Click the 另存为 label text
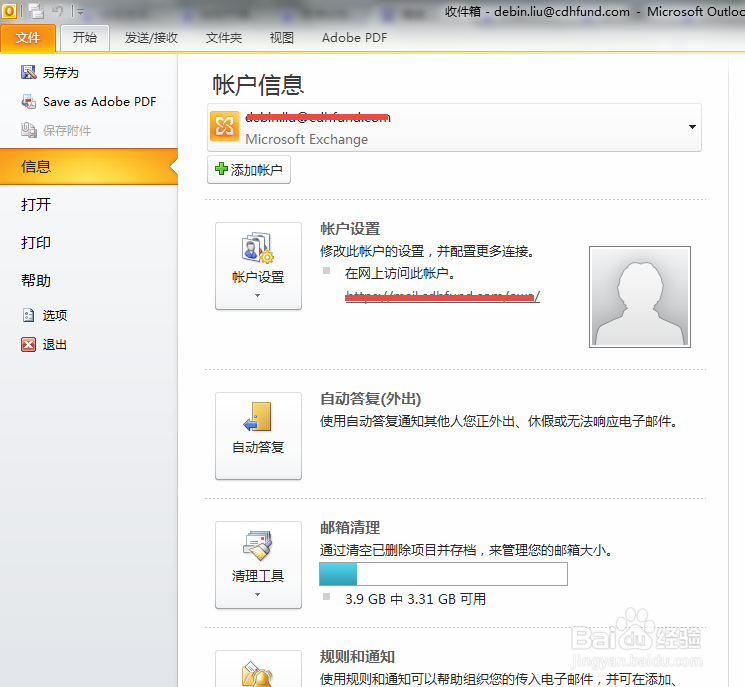 61,72
